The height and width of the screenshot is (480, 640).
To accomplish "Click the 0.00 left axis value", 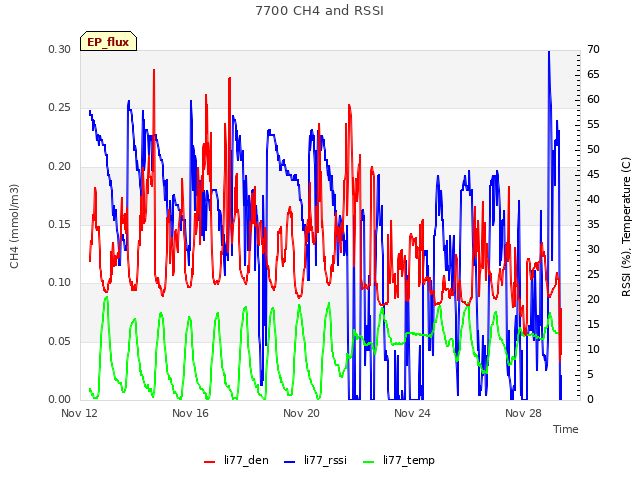I will pos(60,399).
